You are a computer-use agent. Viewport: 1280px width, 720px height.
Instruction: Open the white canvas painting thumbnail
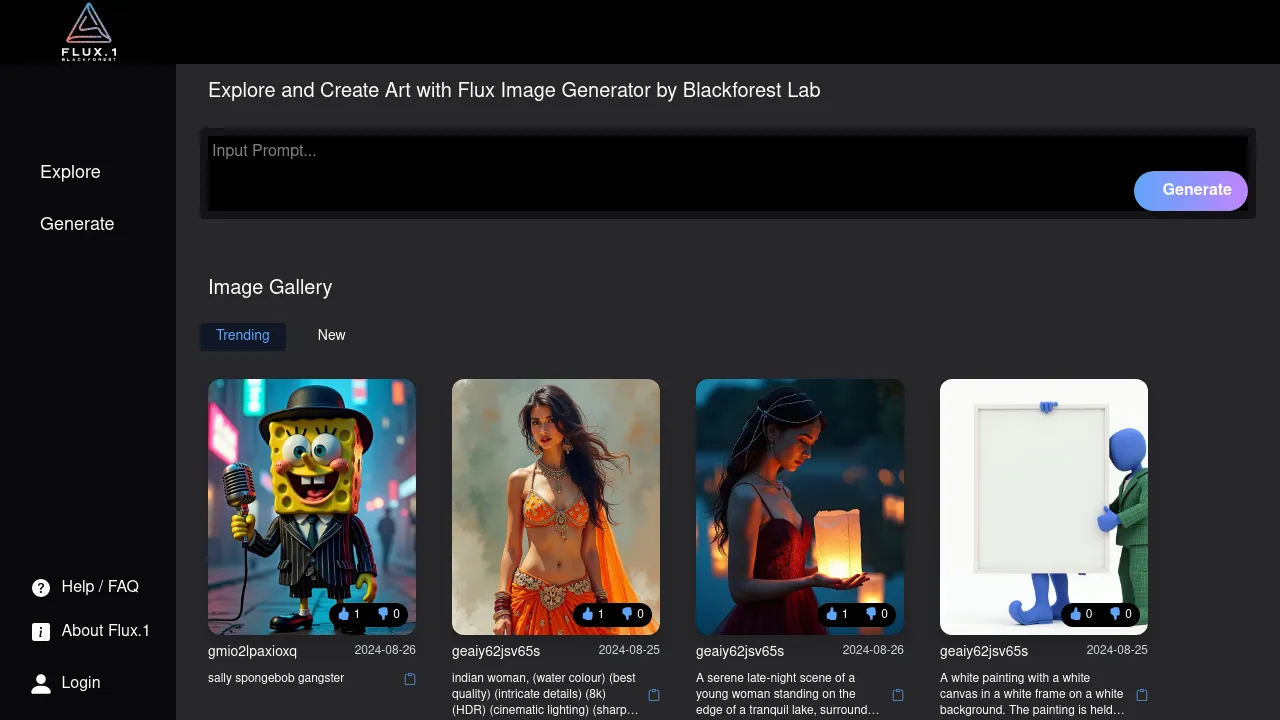click(x=1044, y=507)
